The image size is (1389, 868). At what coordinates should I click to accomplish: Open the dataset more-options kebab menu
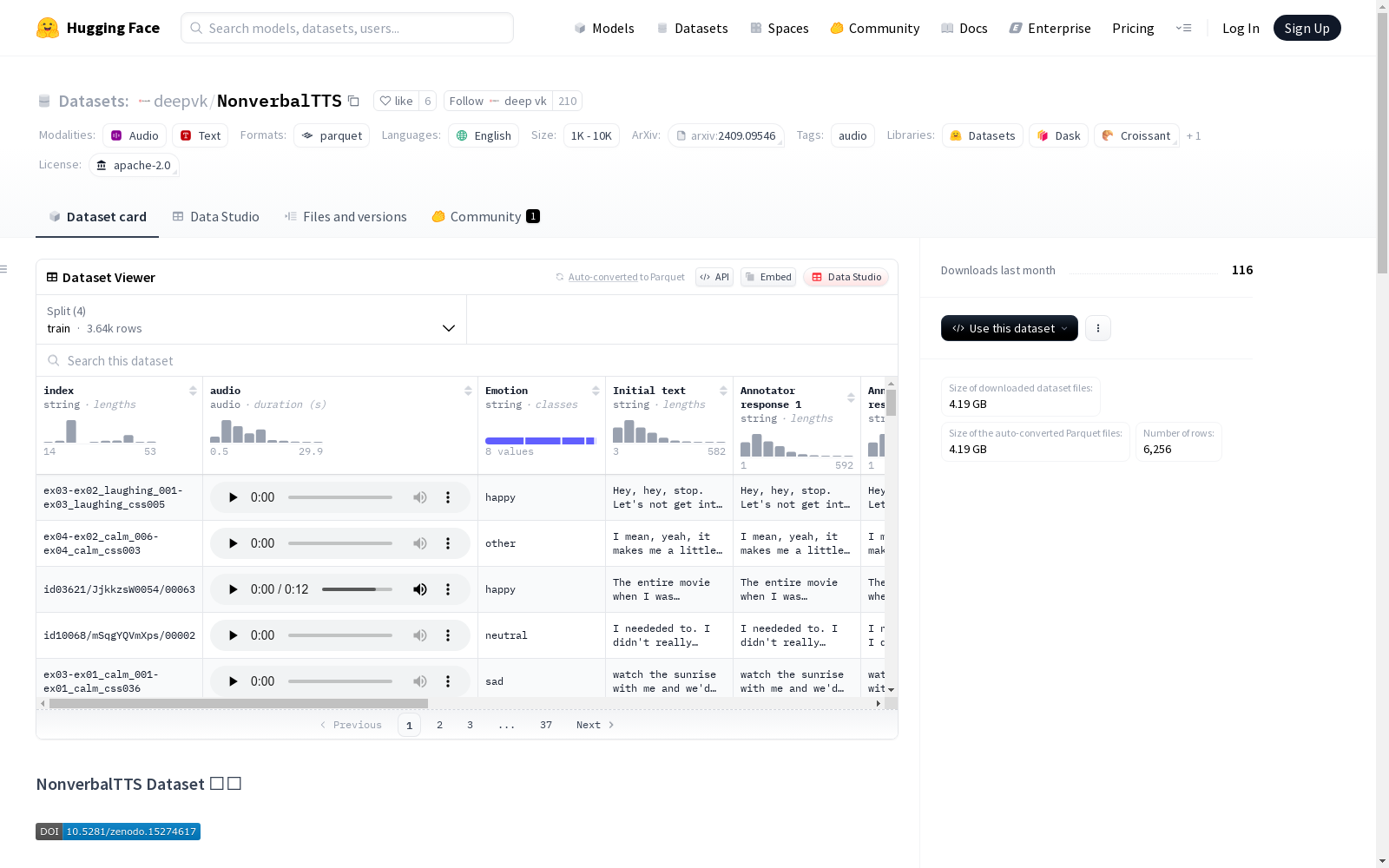tap(1098, 328)
